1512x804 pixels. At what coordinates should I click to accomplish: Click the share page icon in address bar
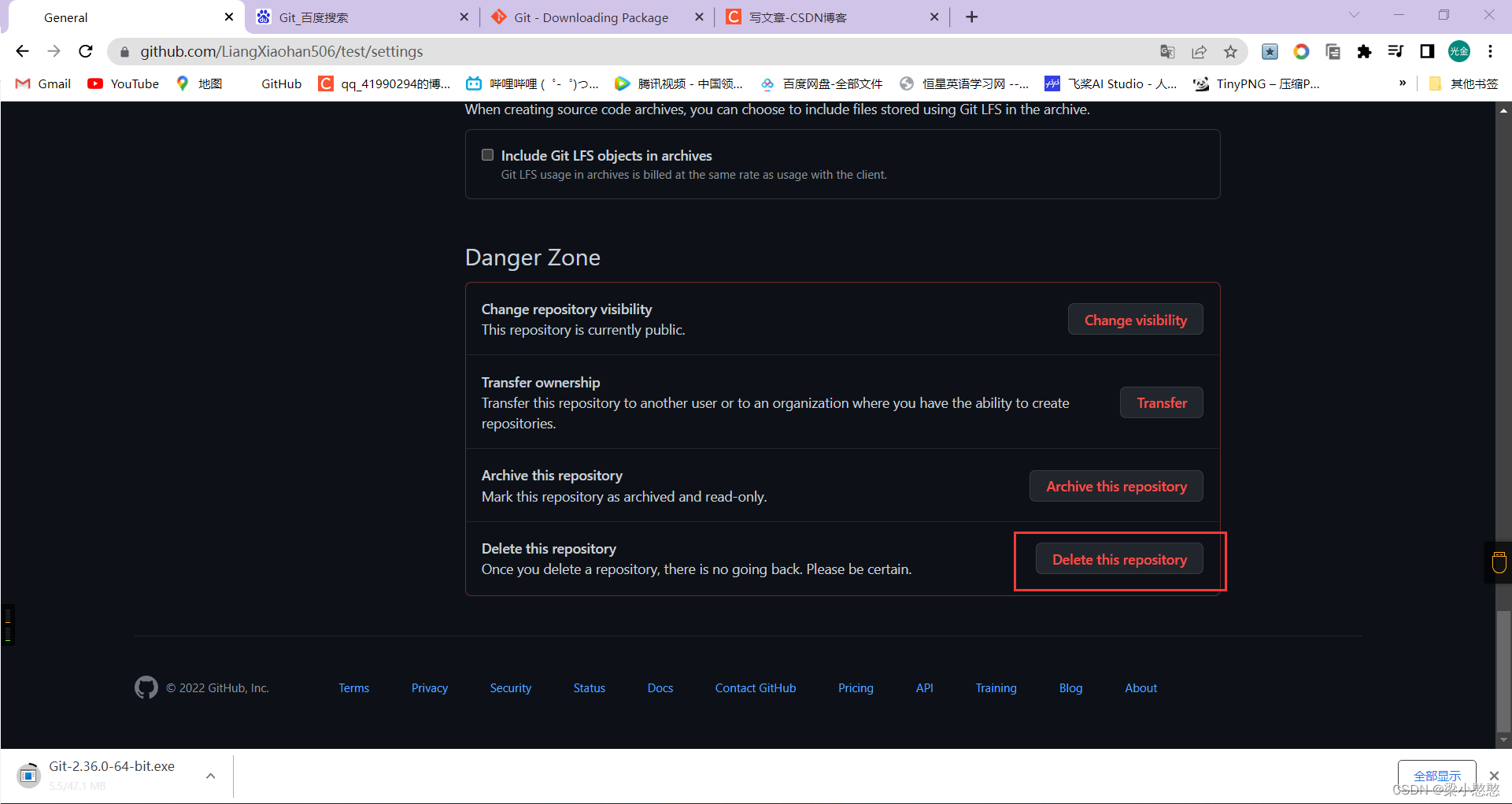coord(1199,52)
